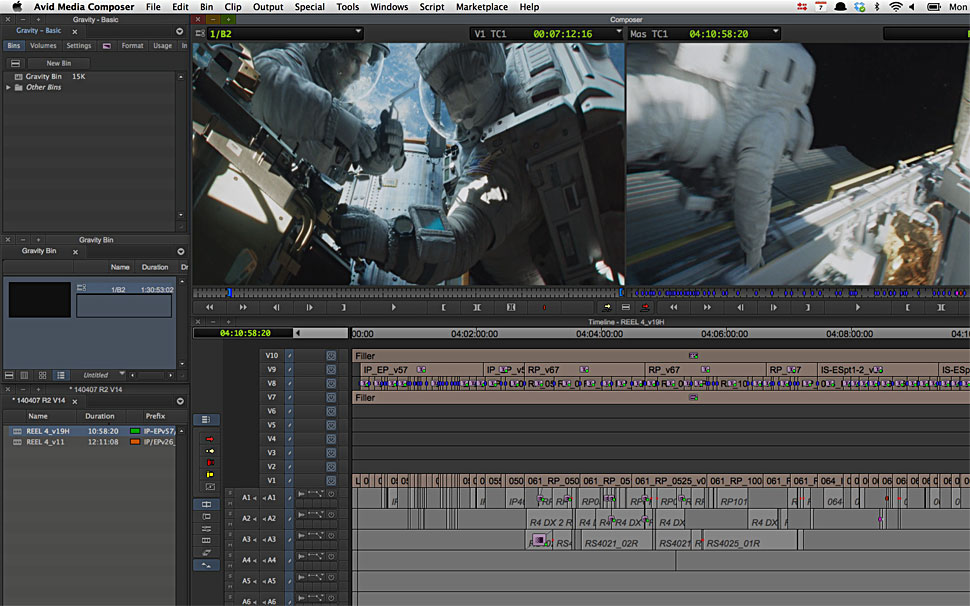Select the REEL 4_v11 sequence row

click(45, 441)
